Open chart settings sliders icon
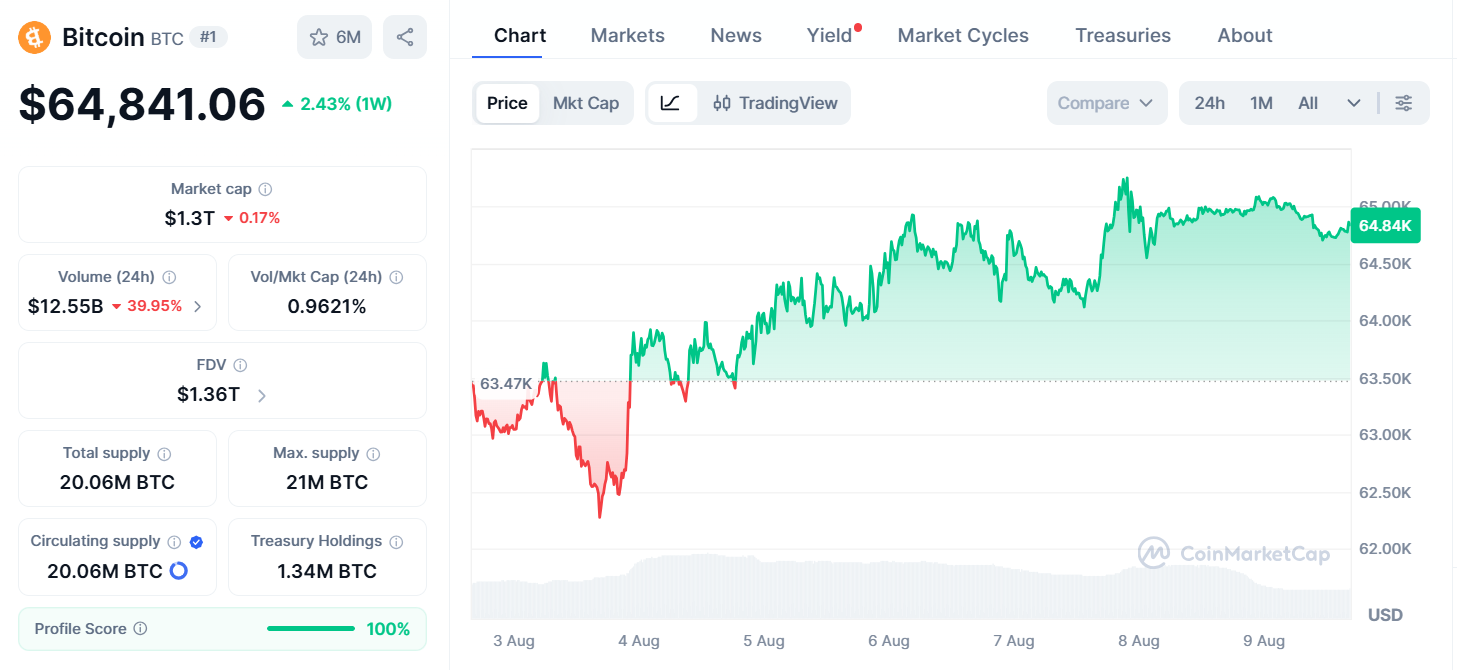 1404,103
